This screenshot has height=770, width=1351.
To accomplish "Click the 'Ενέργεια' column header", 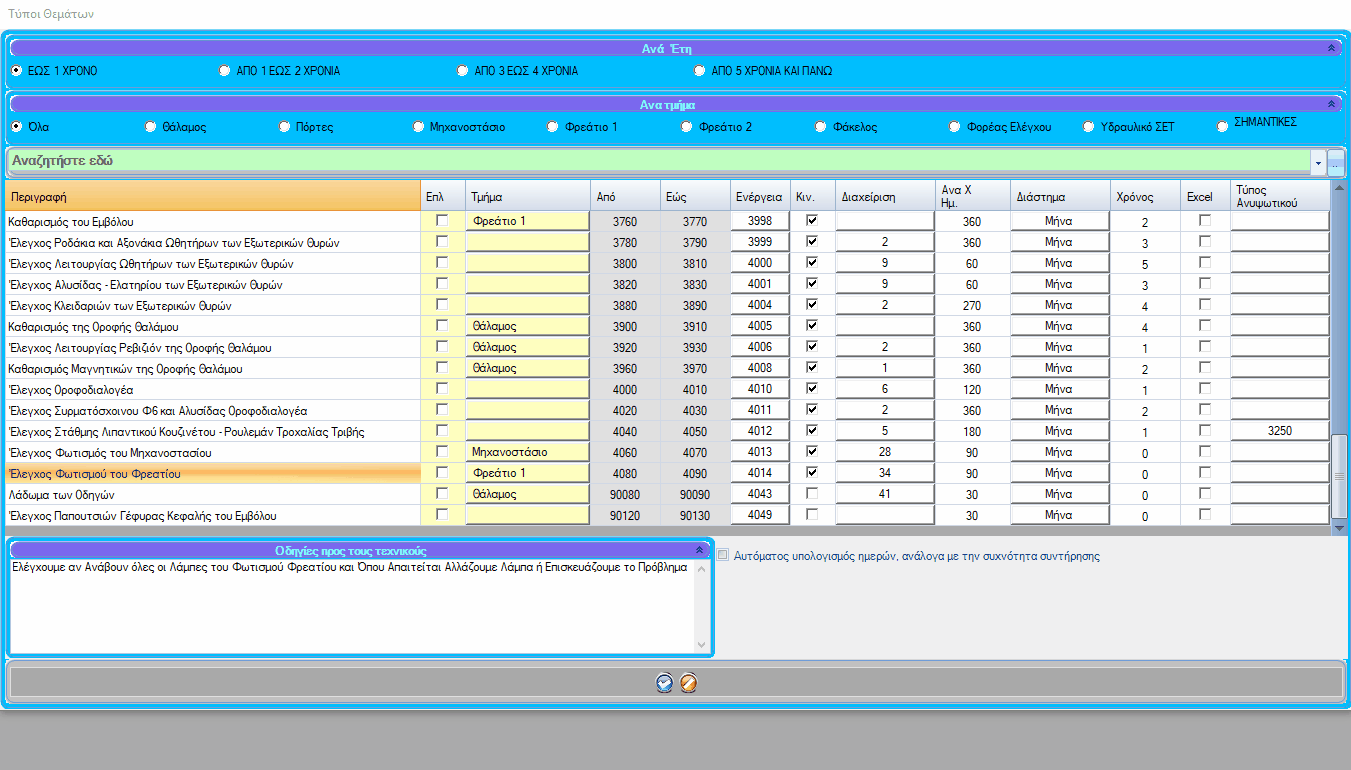I will 758,197.
